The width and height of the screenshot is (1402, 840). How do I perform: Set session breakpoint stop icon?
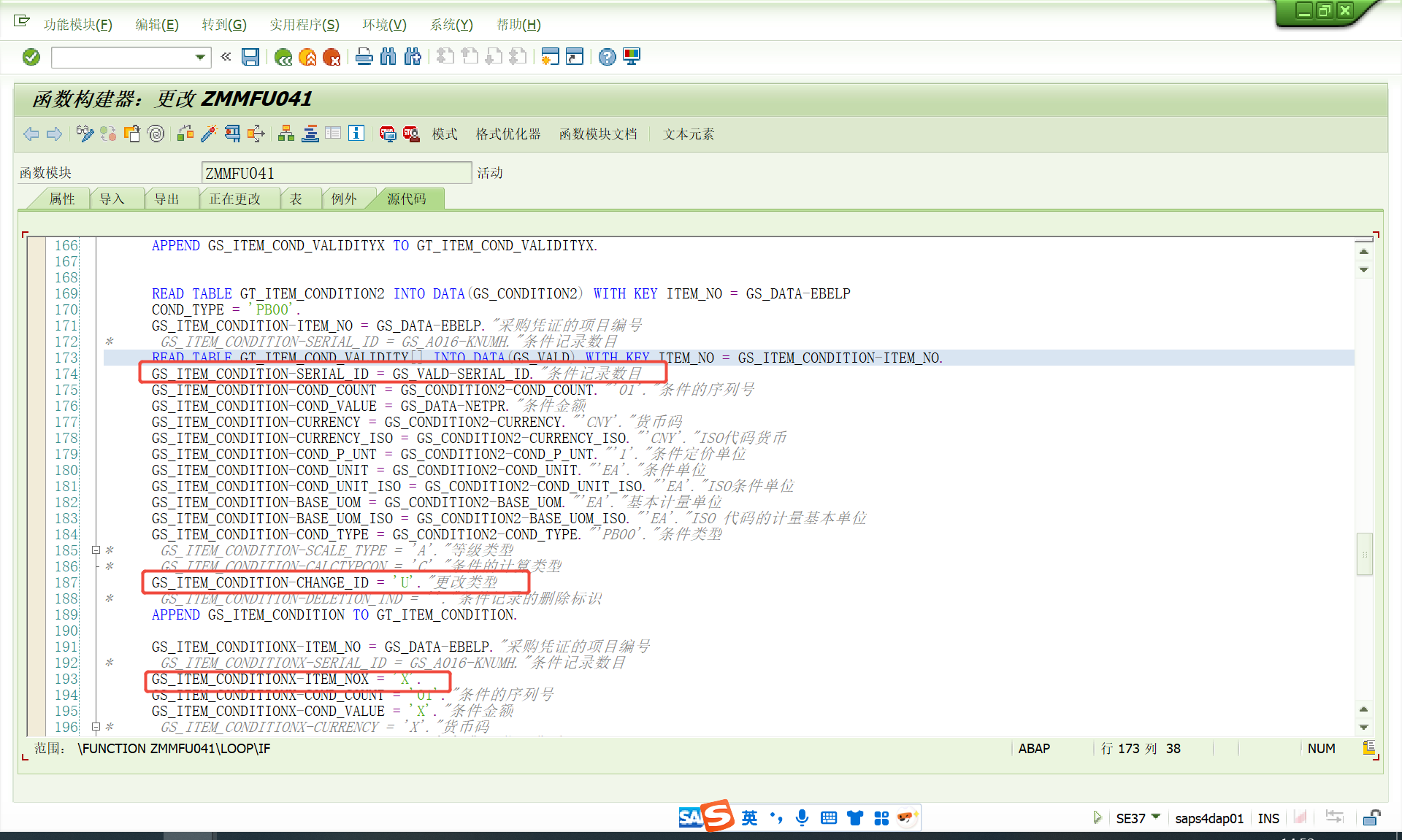pyautogui.click(x=387, y=134)
